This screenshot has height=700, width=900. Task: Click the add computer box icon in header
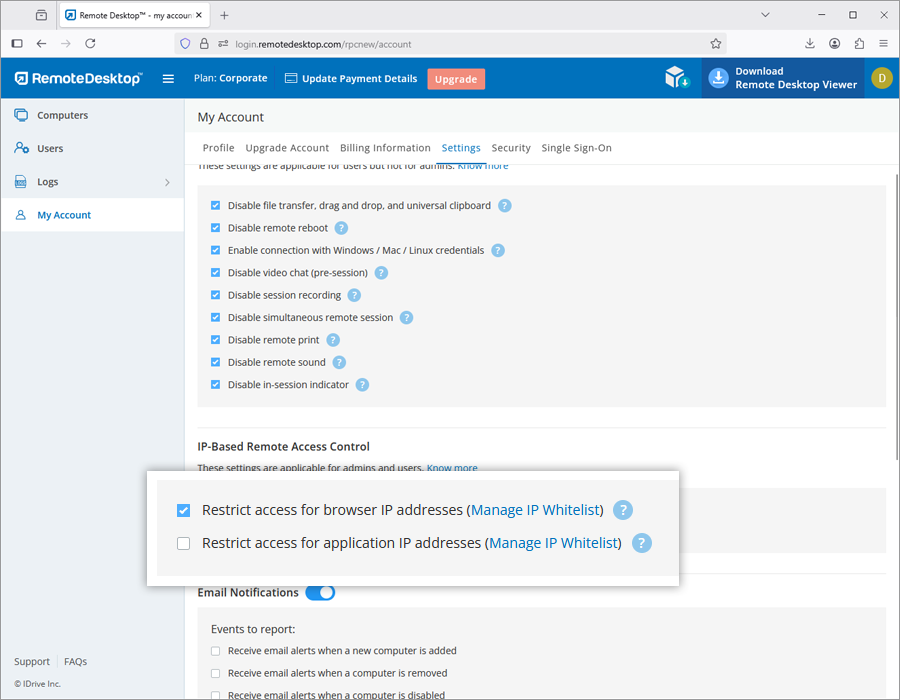click(x=677, y=79)
